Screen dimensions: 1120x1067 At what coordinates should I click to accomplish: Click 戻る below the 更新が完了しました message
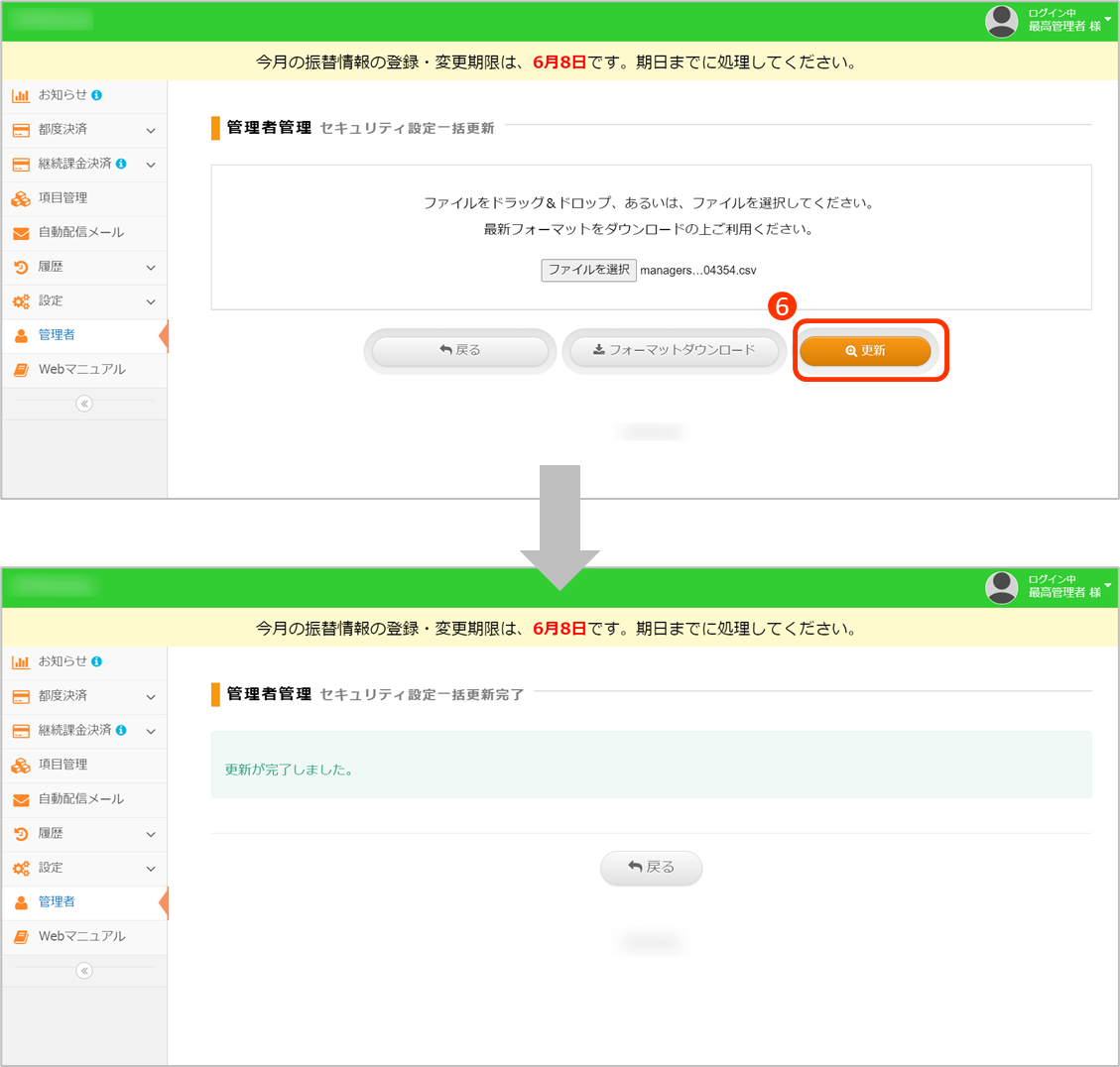(x=651, y=868)
